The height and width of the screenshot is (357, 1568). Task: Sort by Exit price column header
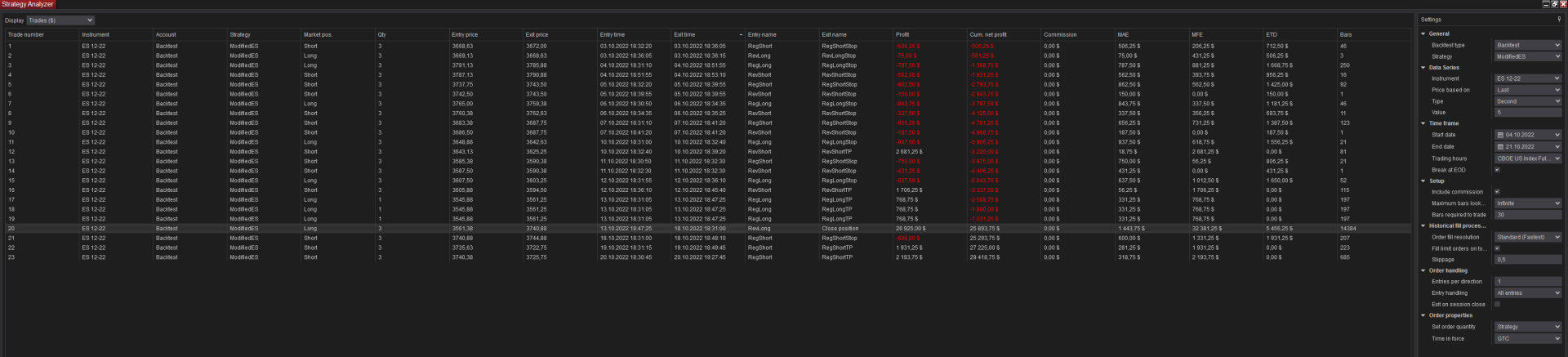559,35
